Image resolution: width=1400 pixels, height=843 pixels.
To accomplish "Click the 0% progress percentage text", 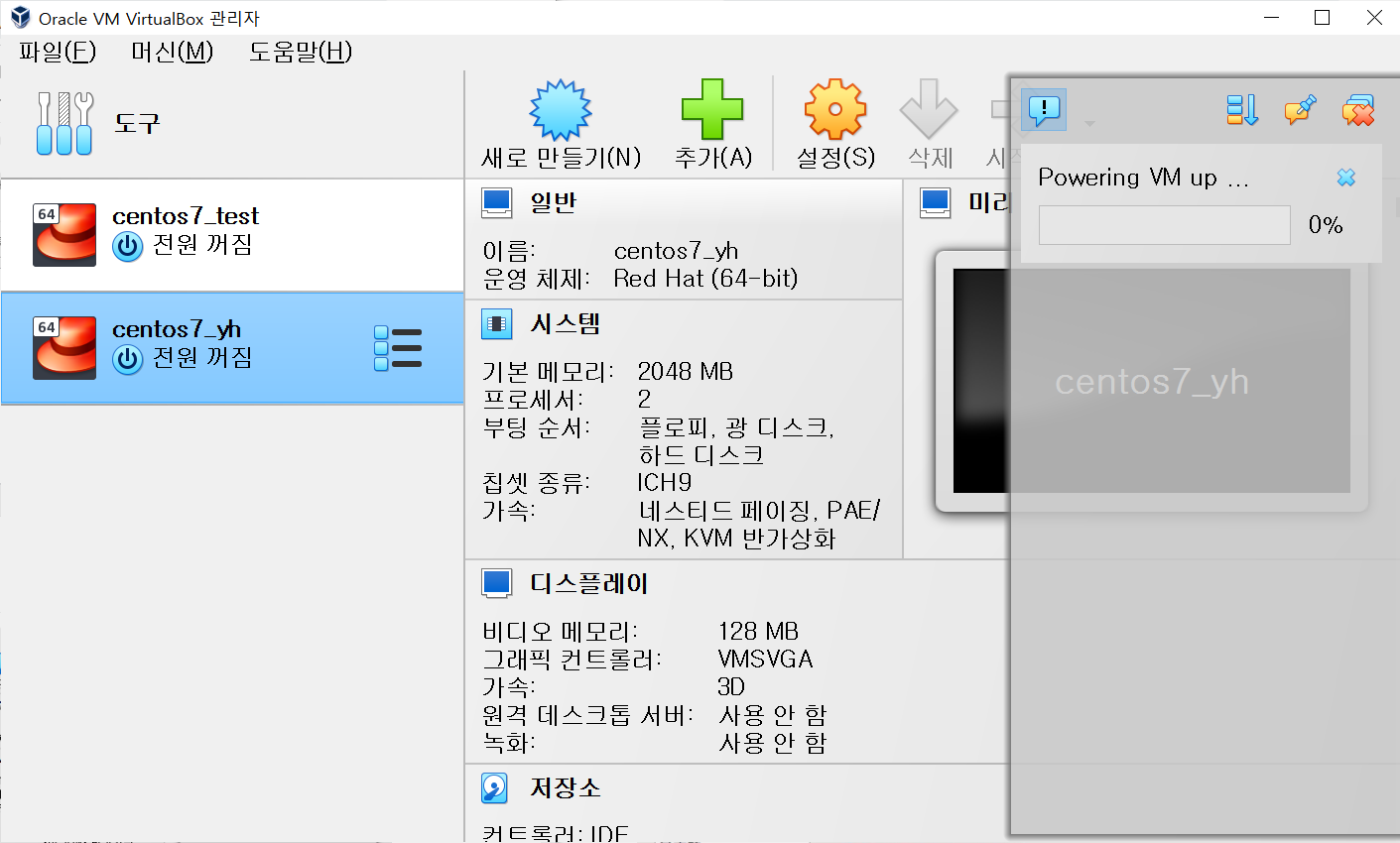I will coord(1326,225).
